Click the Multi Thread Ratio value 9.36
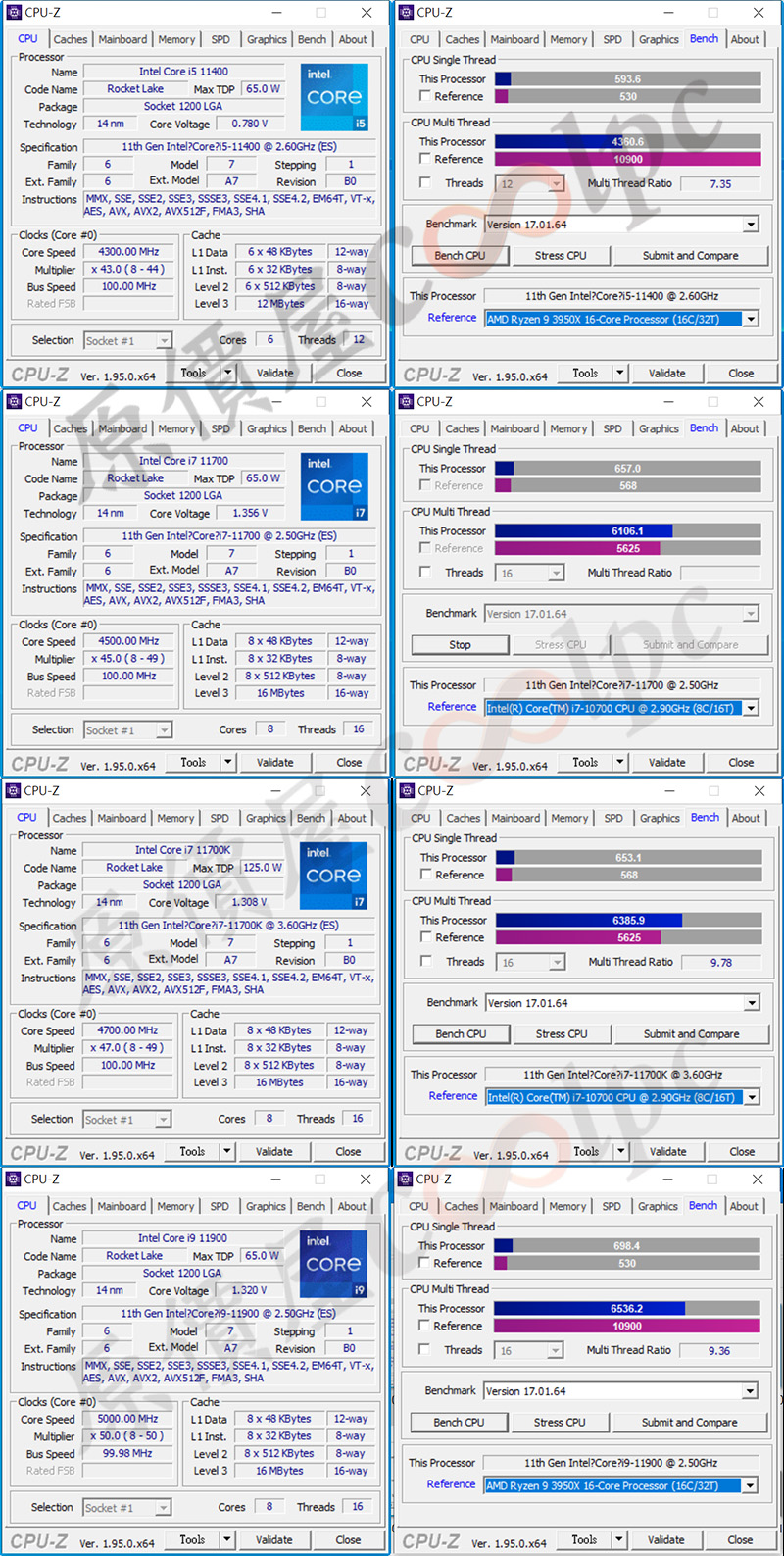 pyautogui.click(x=720, y=1351)
